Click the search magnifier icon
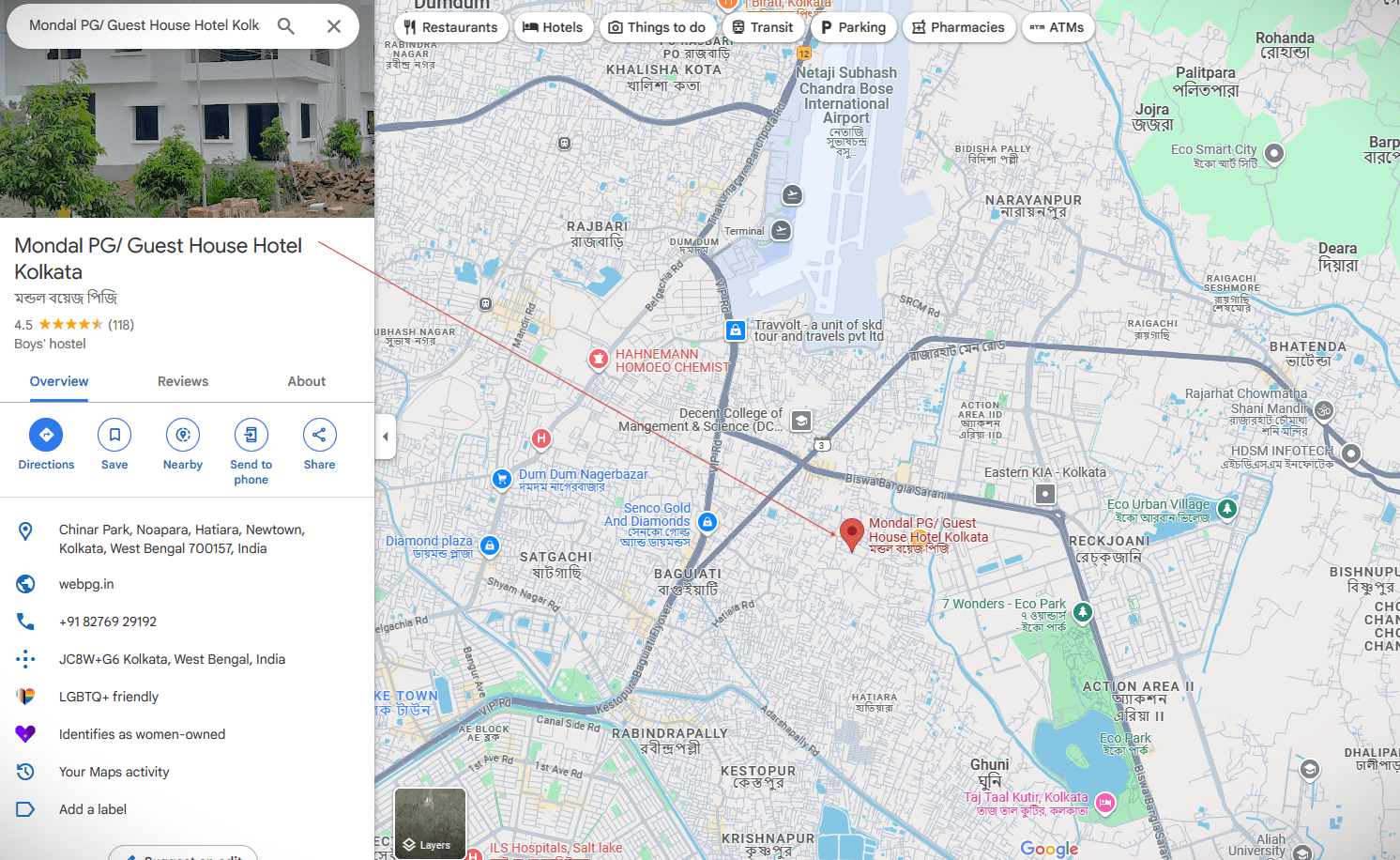 click(286, 26)
